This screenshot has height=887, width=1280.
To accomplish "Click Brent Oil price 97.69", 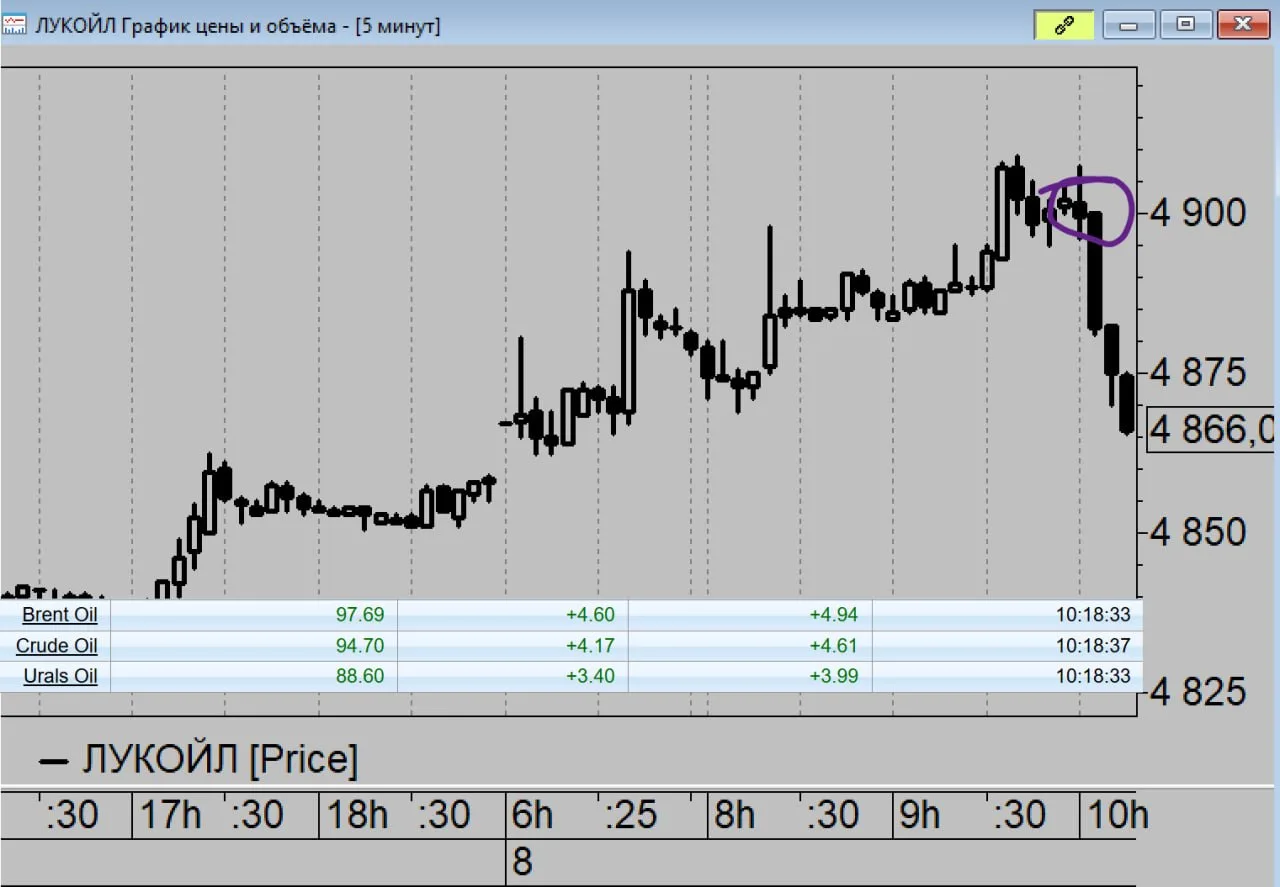I will [x=359, y=615].
